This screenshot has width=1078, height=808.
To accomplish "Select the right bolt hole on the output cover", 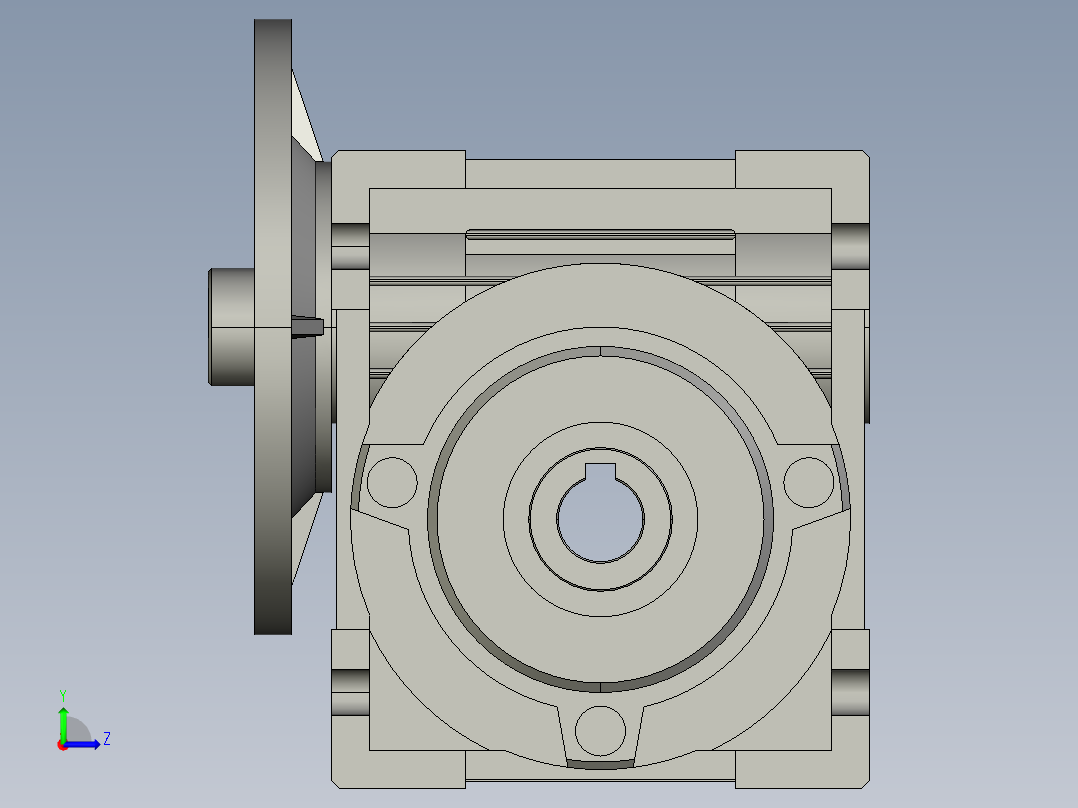I will coord(808,483).
